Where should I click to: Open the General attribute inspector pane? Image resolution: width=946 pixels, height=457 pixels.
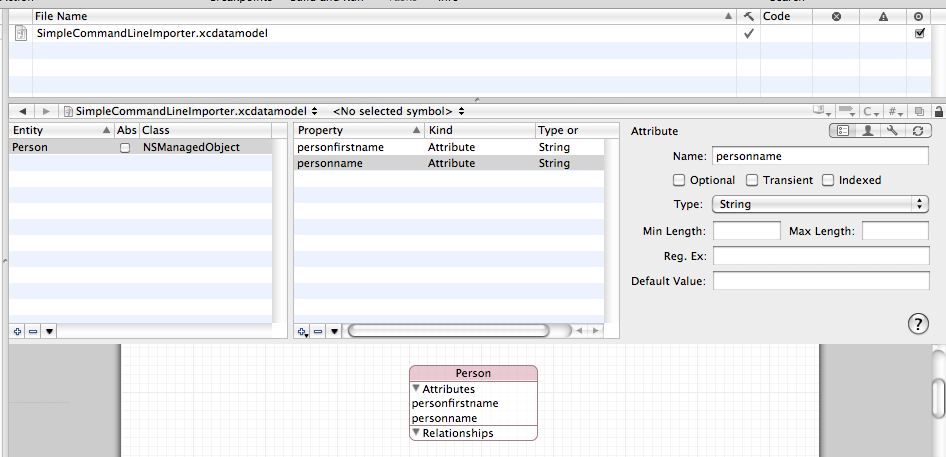(842, 130)
